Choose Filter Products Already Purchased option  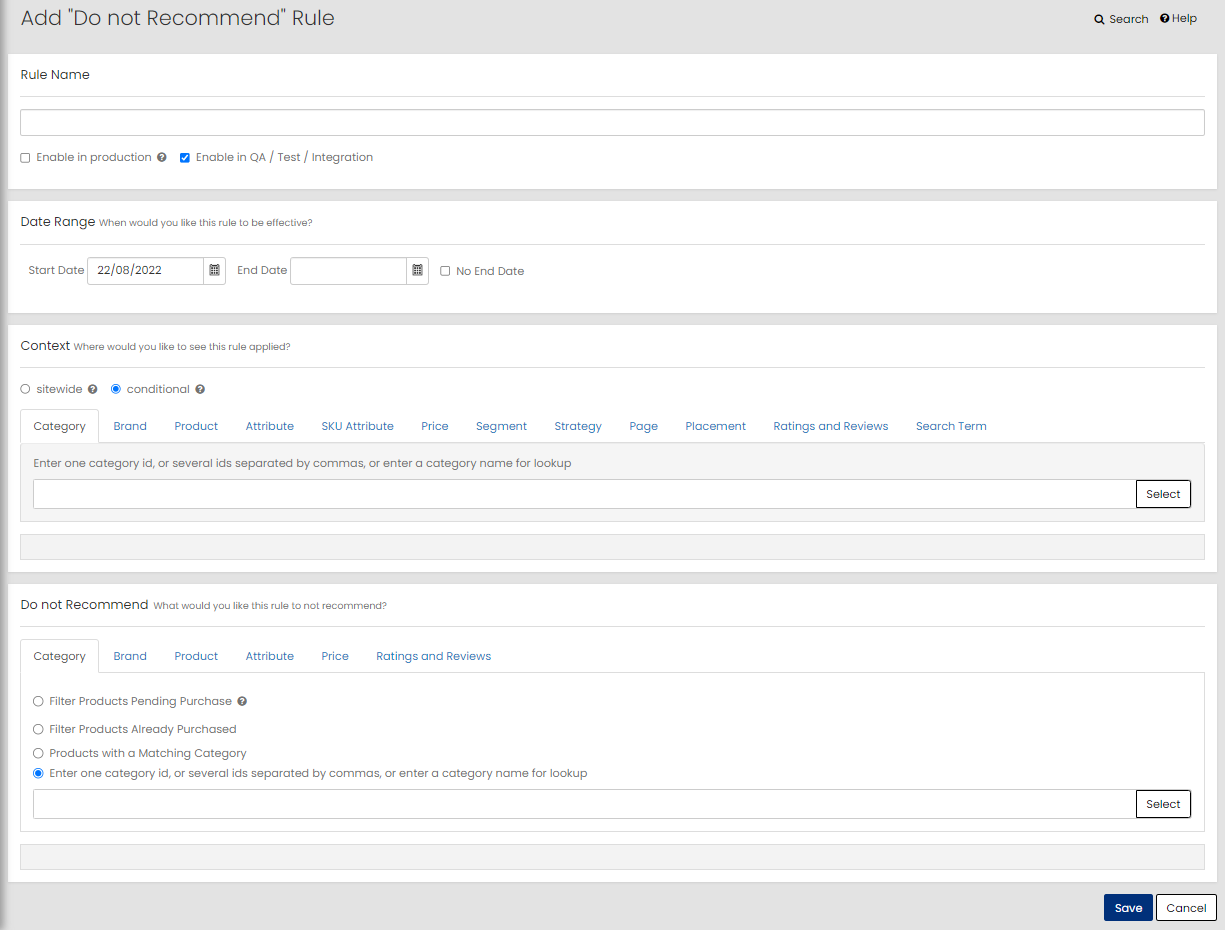tap(39, 730)
